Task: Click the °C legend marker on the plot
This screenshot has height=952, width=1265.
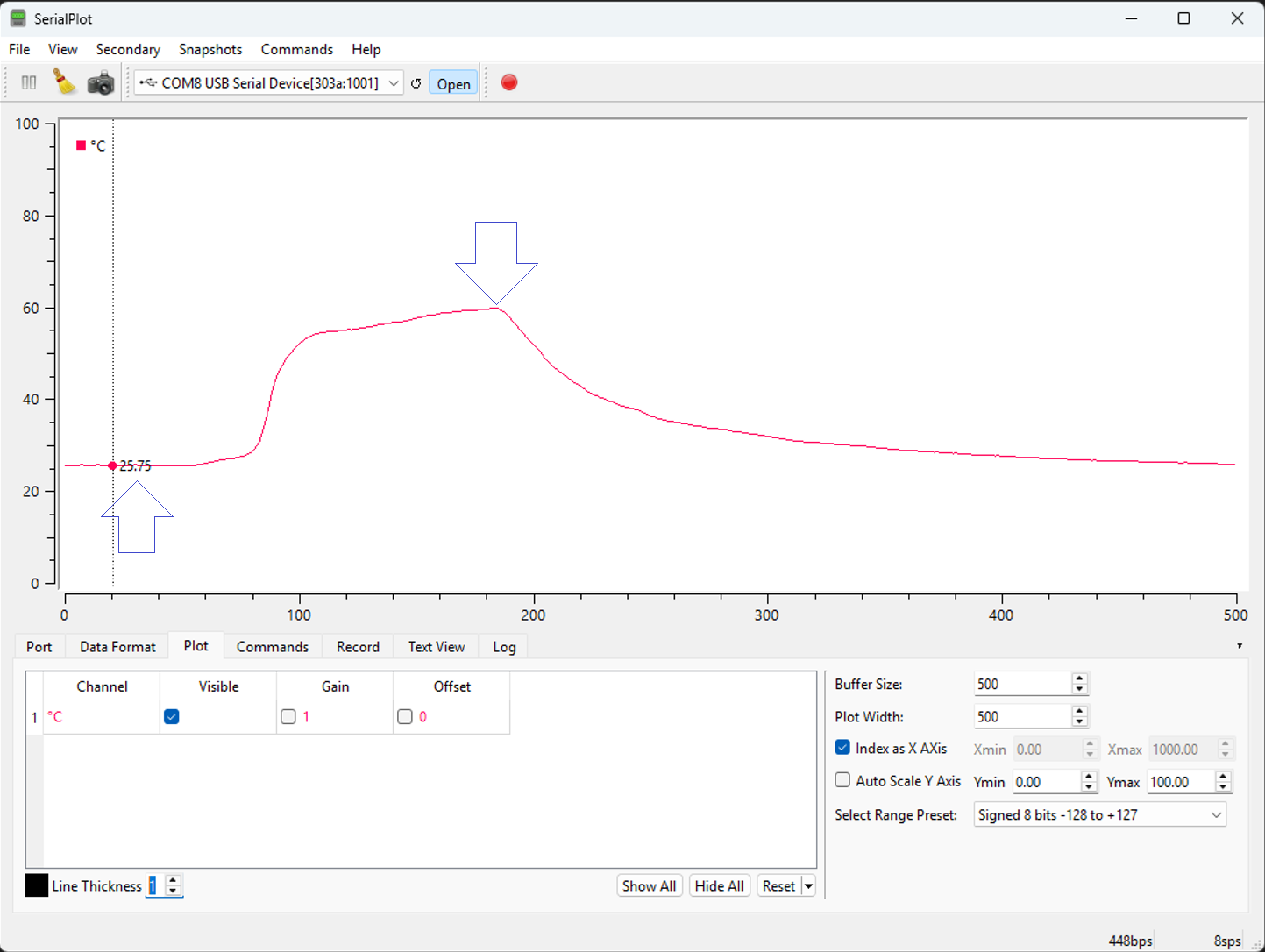Action: tap(81, 146)
